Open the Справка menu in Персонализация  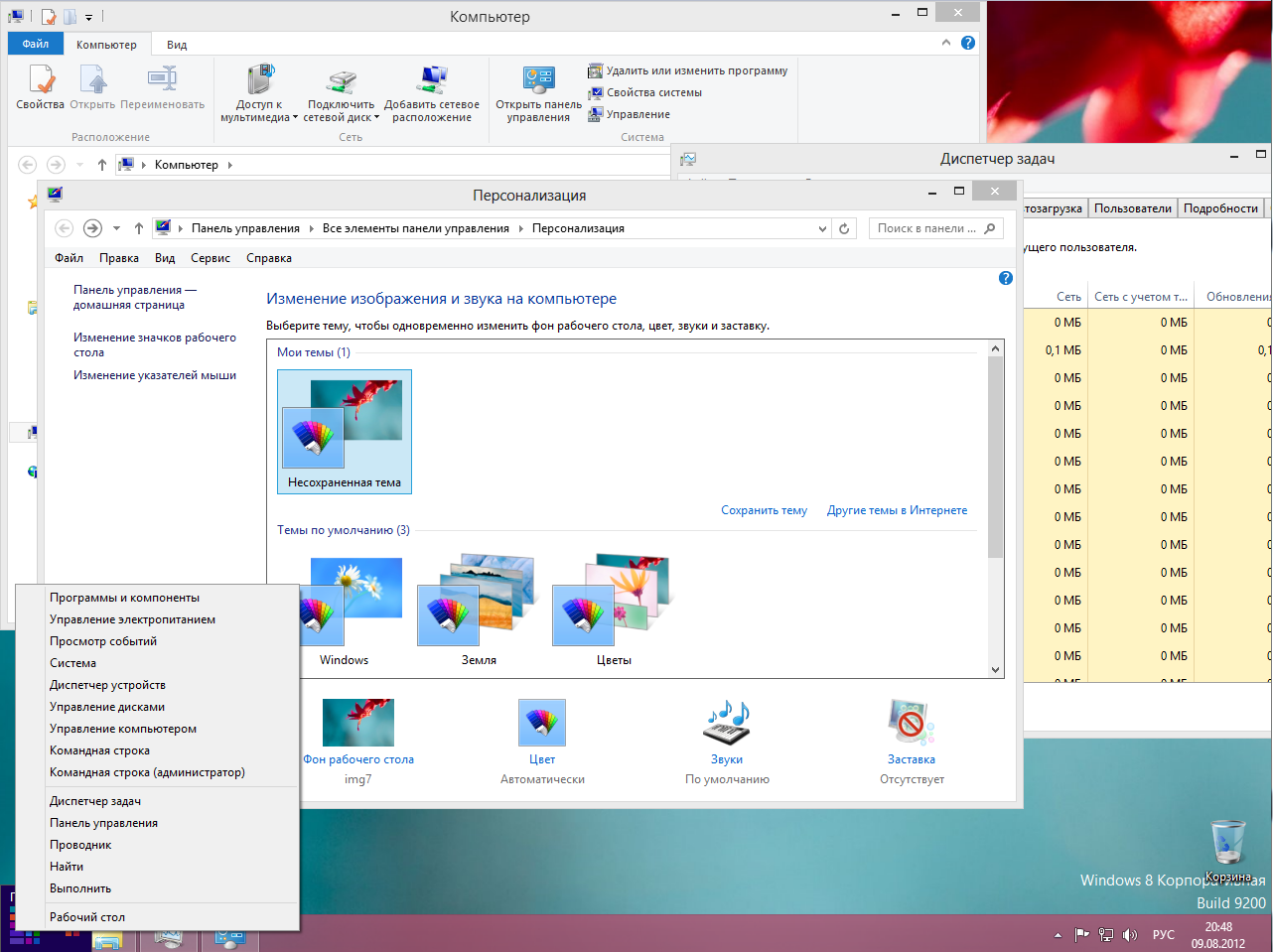[269, 258]
